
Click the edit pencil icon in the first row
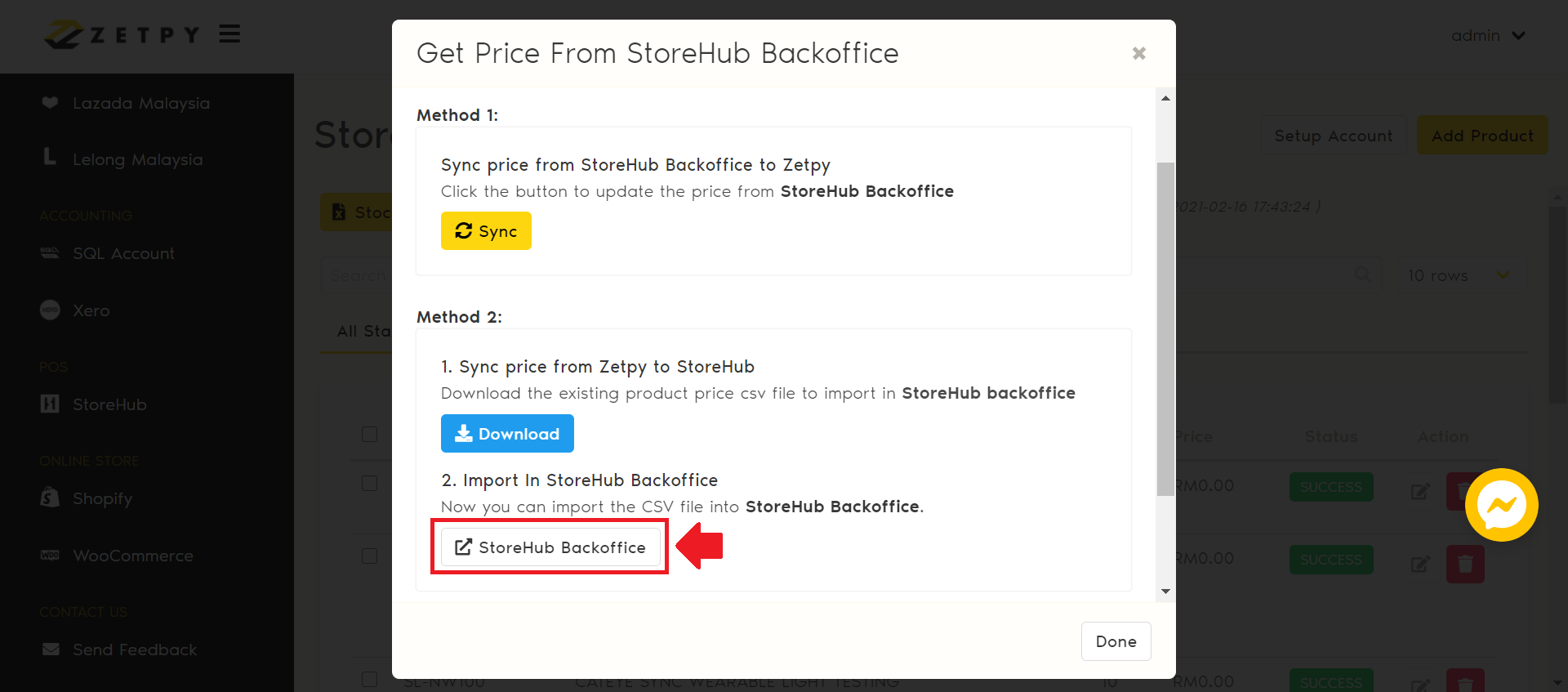1420,491
